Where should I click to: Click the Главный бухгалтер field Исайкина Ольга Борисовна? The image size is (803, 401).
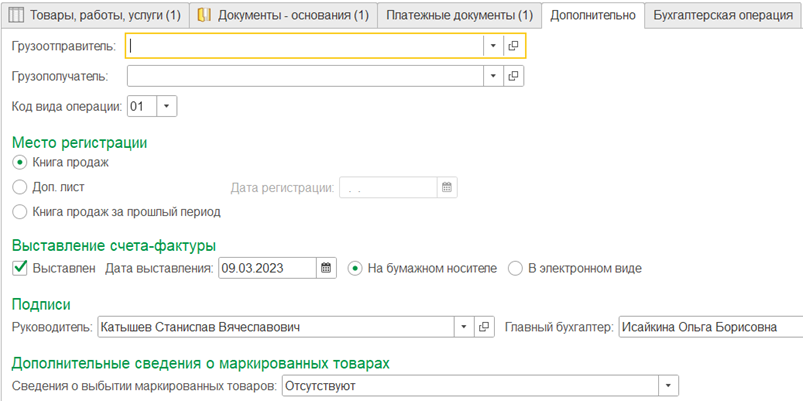pos(711,327)
